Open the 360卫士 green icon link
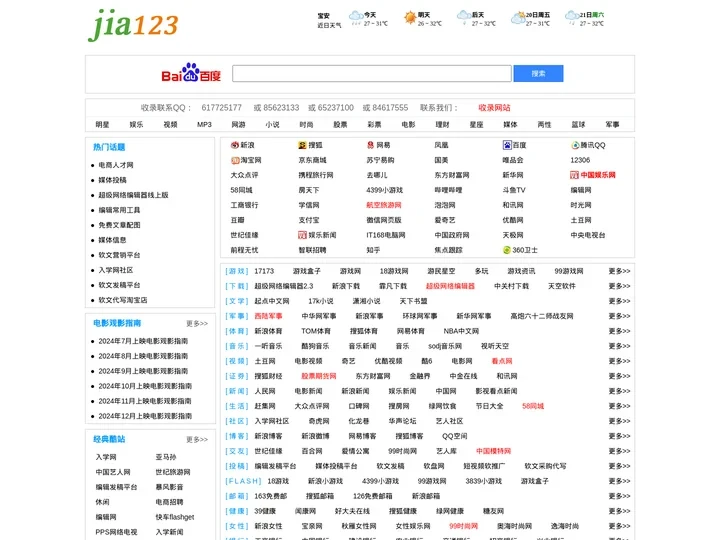 [x=507, y=250]
